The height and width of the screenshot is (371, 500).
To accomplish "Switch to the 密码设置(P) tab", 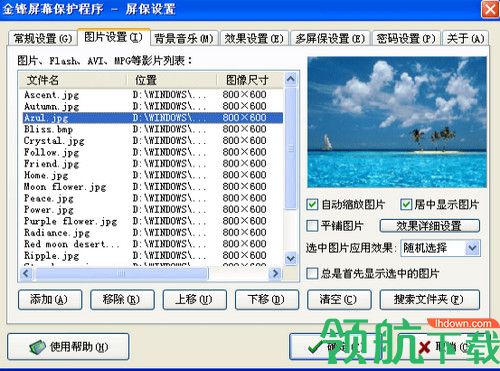I will click(406, 38).
